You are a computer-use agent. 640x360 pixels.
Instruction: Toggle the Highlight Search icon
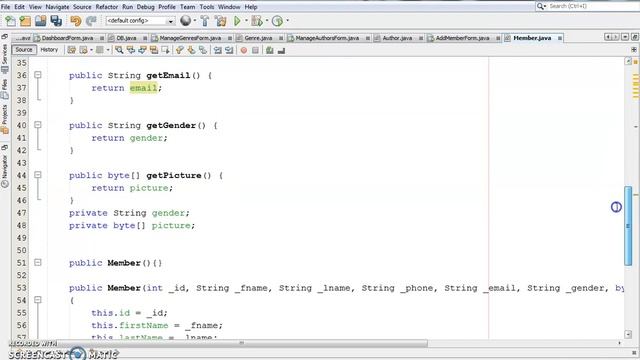pos(154,50)
